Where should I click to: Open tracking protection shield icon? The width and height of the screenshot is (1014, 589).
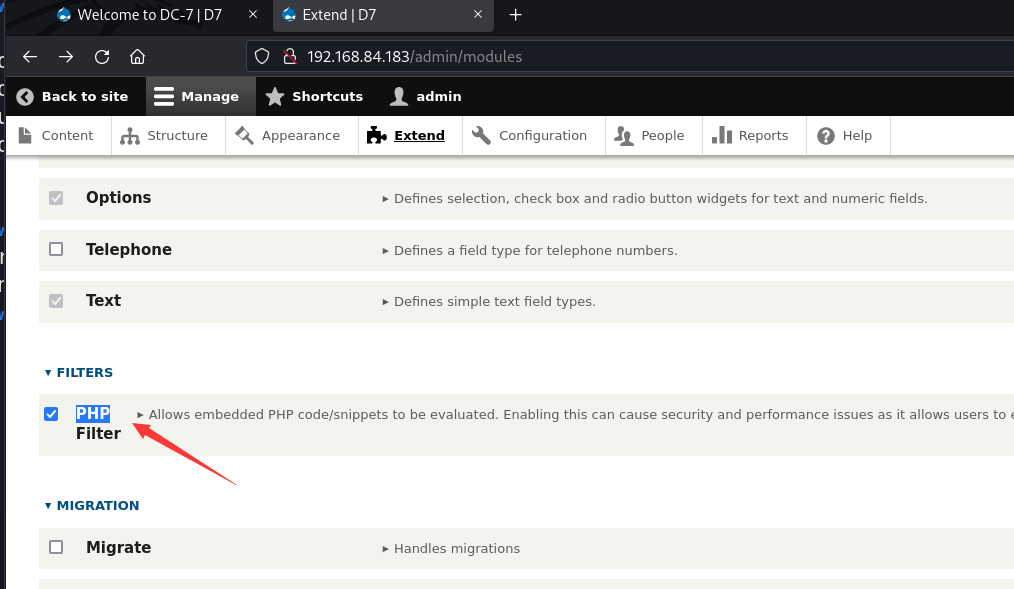(x=262, y=56)
